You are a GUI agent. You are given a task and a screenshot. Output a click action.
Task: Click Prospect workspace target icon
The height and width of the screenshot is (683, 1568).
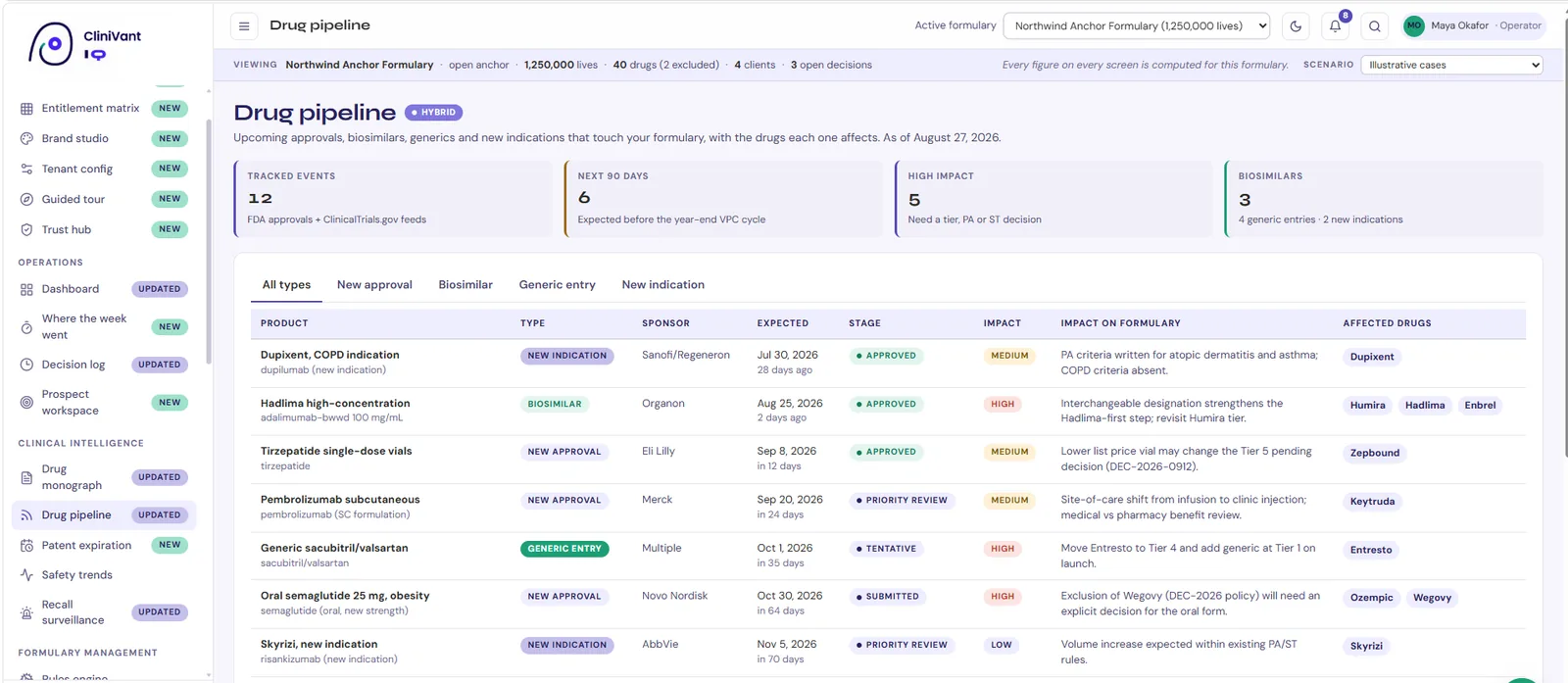coord(26,403)
